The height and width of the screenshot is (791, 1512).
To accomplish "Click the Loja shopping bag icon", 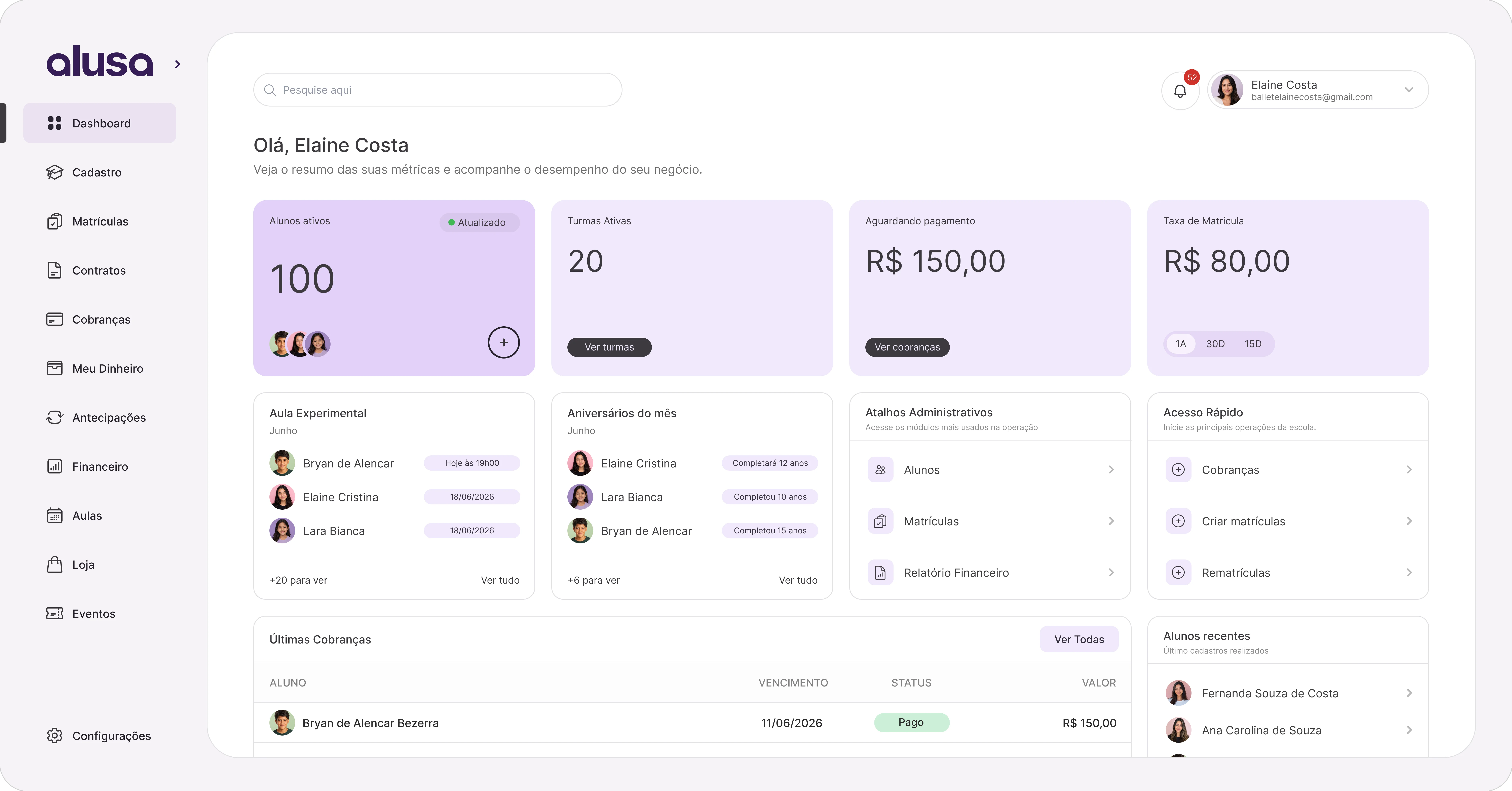I will (54, 565).
